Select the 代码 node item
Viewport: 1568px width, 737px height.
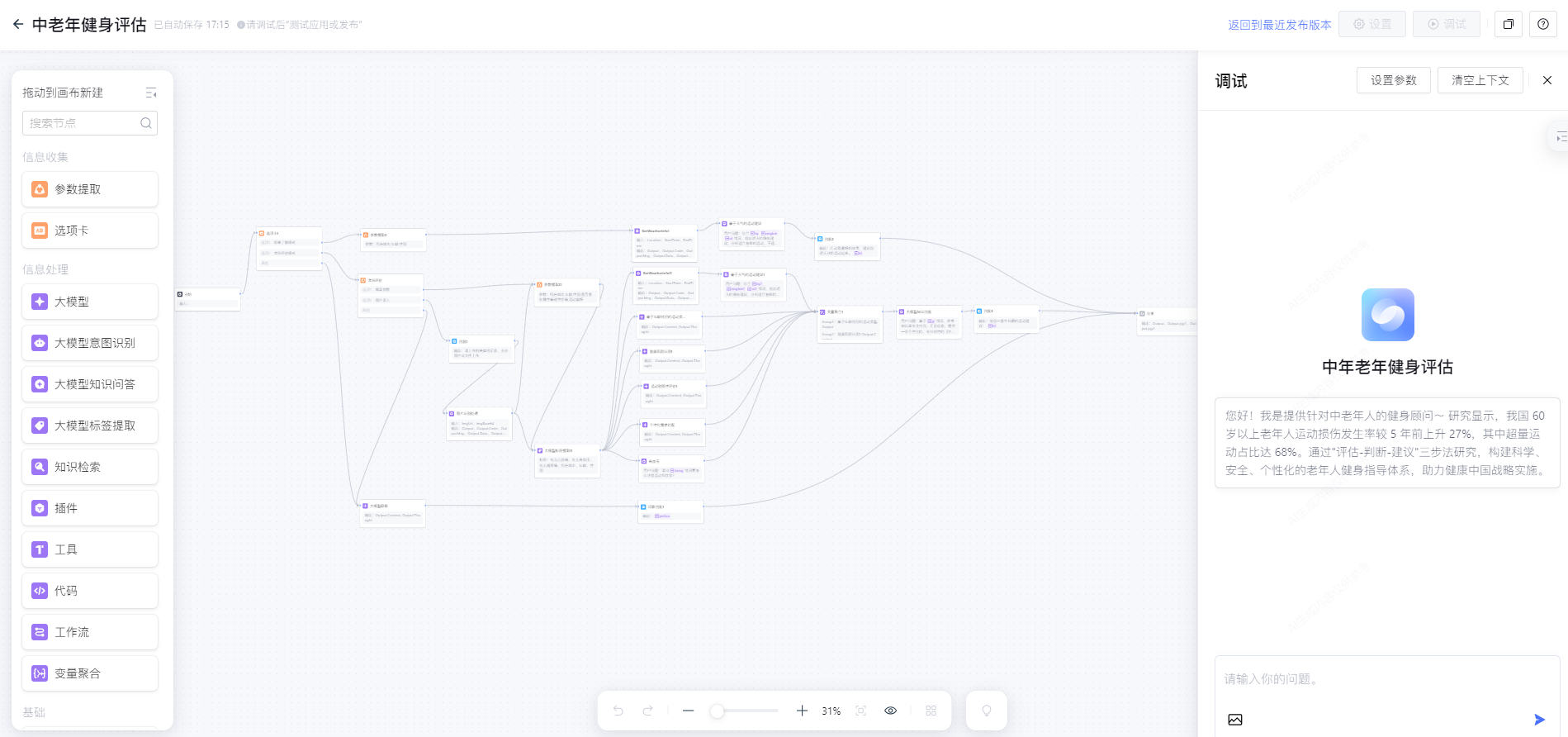click(x=90, y=591)
